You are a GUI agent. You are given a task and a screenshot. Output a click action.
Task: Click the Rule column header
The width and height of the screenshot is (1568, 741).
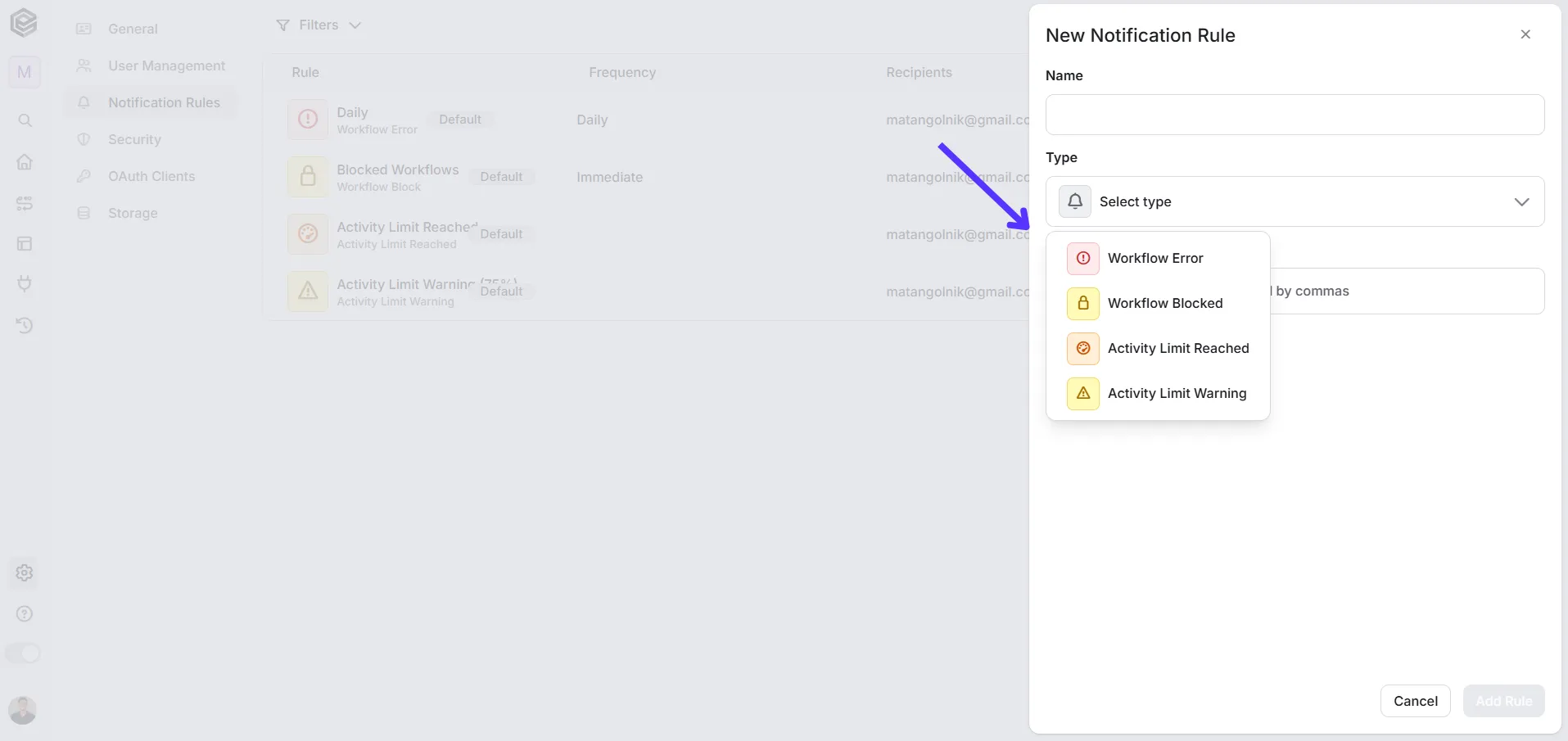pyautogui.click(x=305, y=72)
